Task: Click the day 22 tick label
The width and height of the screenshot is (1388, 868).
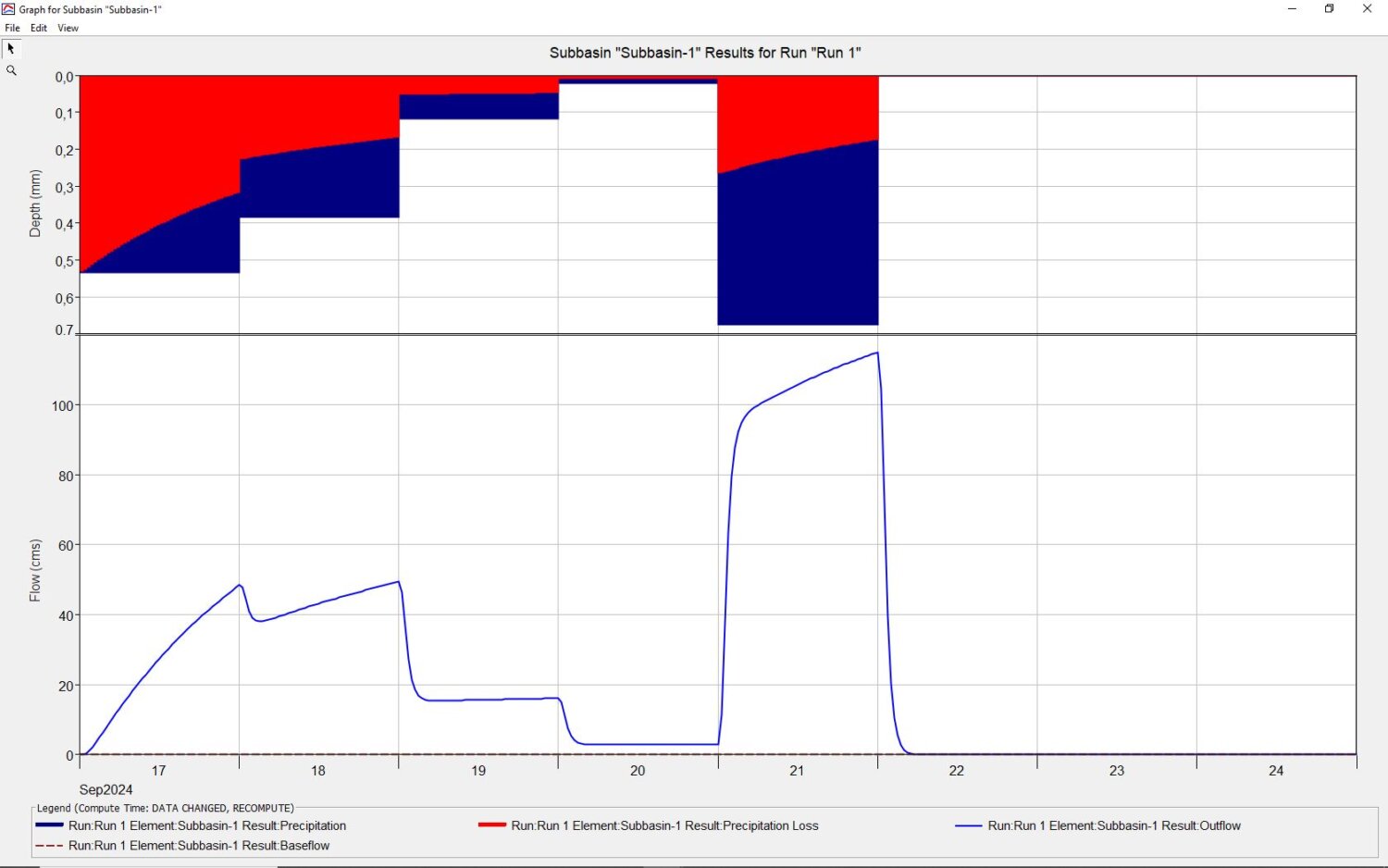Action: click(x=957, y=771)
